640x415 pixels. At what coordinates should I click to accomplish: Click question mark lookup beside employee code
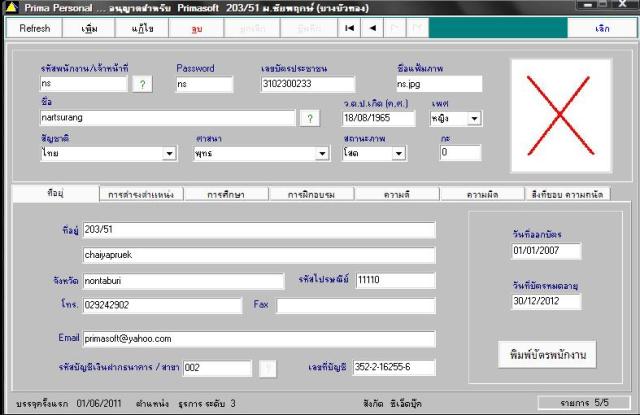pyautogui.click(x=142, y=84)
